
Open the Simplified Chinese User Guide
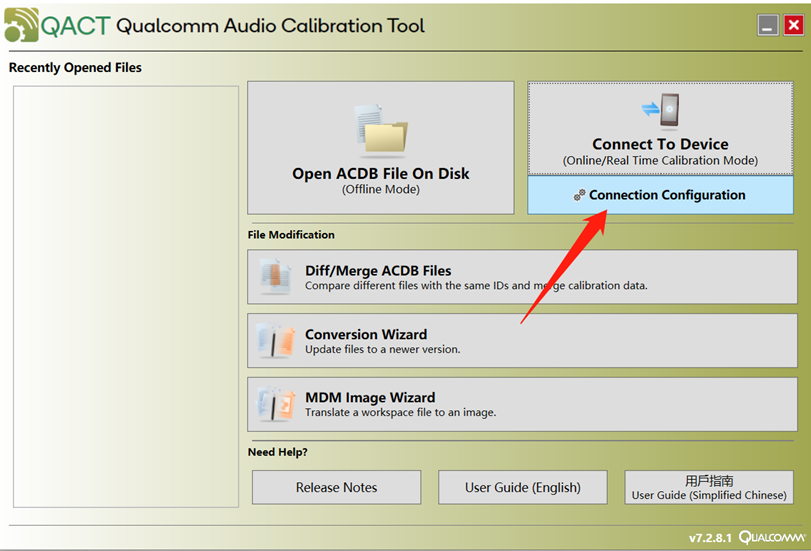pos(709,487)
